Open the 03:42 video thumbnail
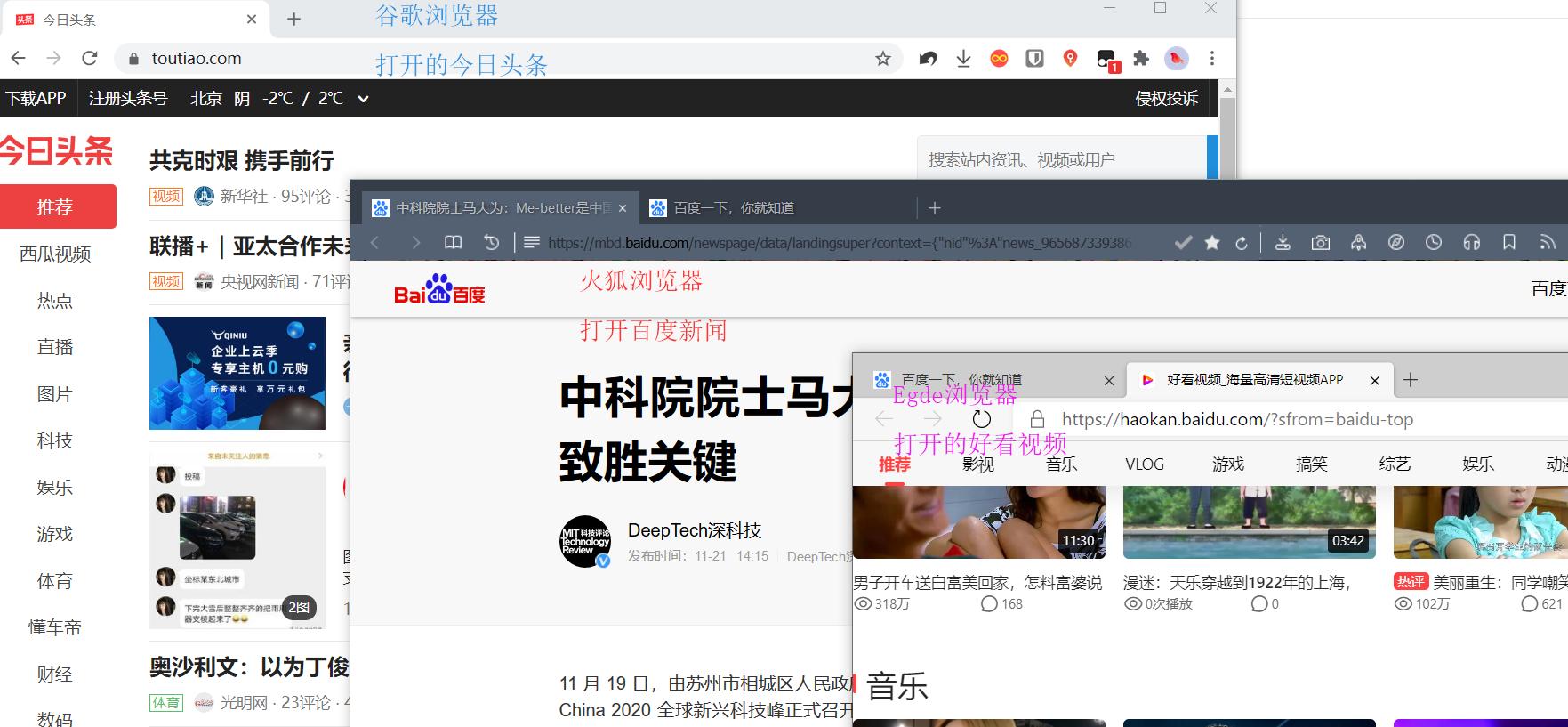The height and width of the screenshot is (727, 1568). tap(1250, 522)
